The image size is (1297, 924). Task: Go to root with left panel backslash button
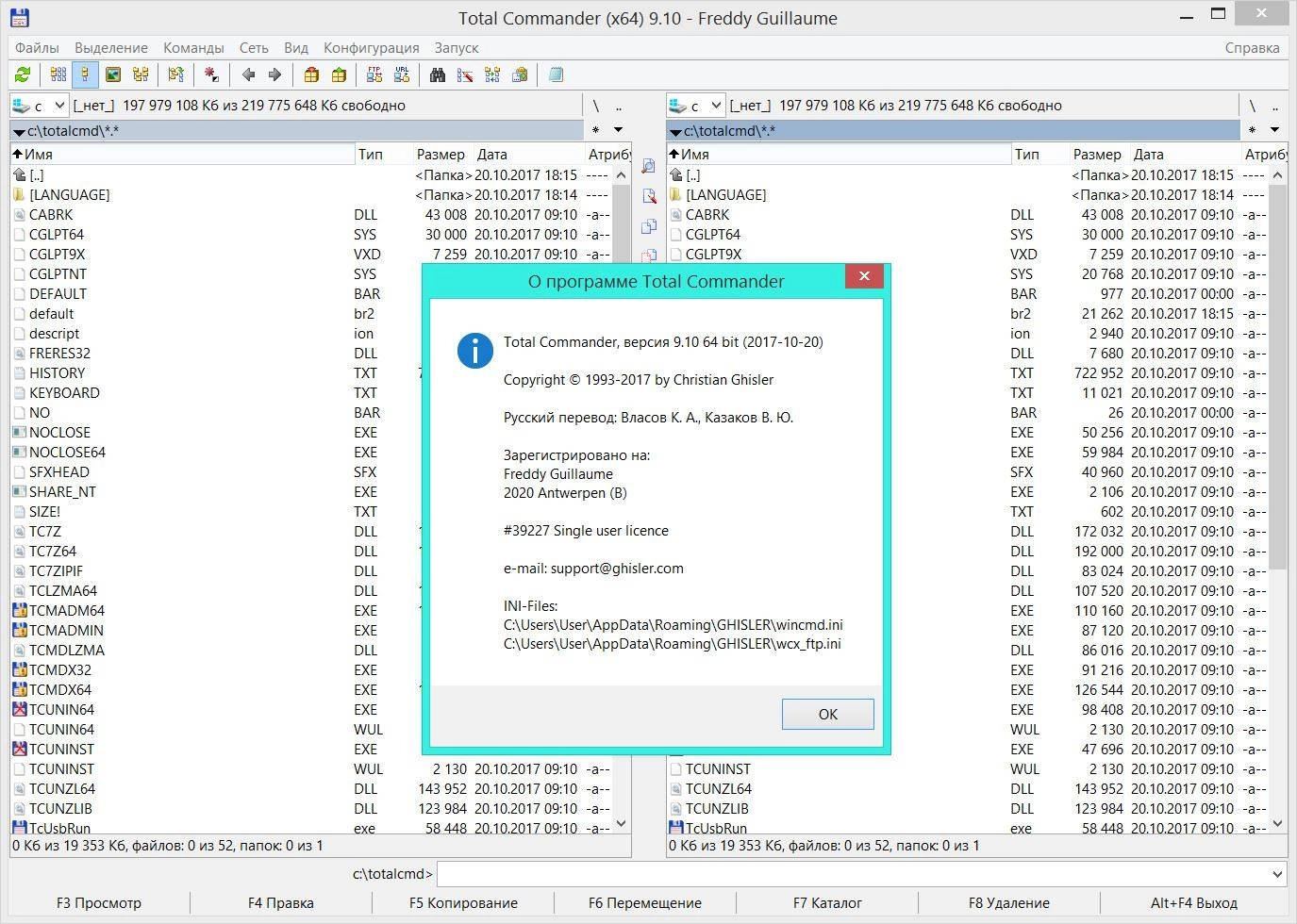click(x=595, y=106)
